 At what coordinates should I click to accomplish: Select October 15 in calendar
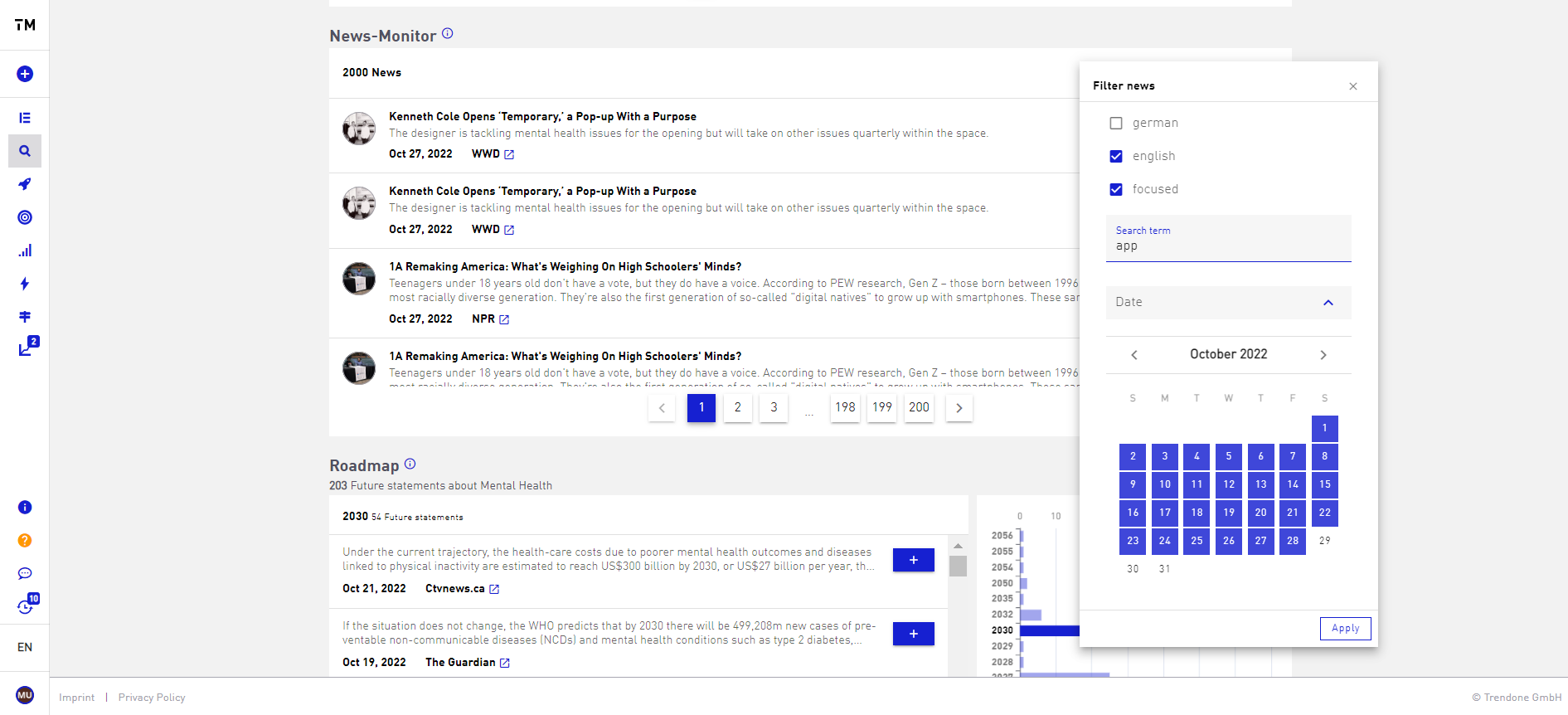click(1325, 484)
